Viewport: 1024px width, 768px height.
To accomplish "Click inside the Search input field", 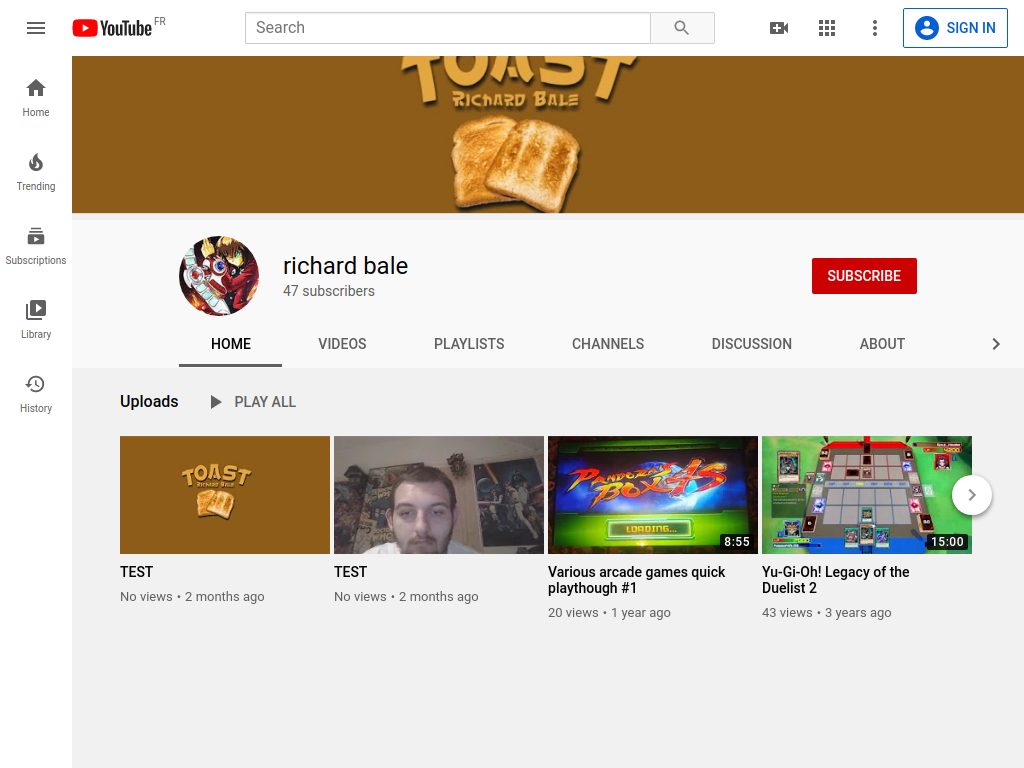I will click(448, 28).
